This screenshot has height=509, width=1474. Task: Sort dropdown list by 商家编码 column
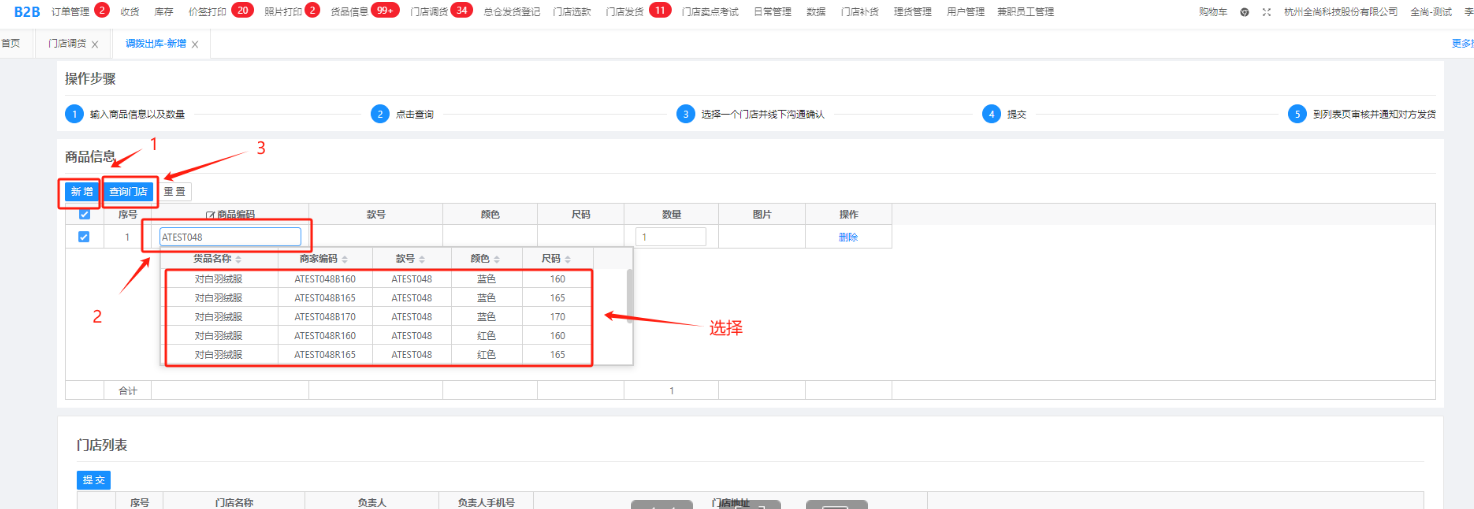[x=345, y=259]
